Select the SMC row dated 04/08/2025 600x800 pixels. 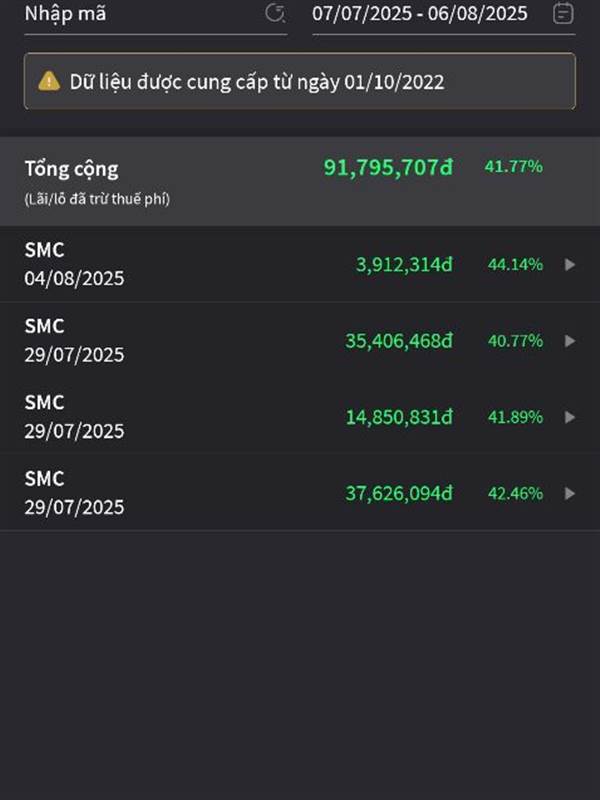[x=300, y=264]
